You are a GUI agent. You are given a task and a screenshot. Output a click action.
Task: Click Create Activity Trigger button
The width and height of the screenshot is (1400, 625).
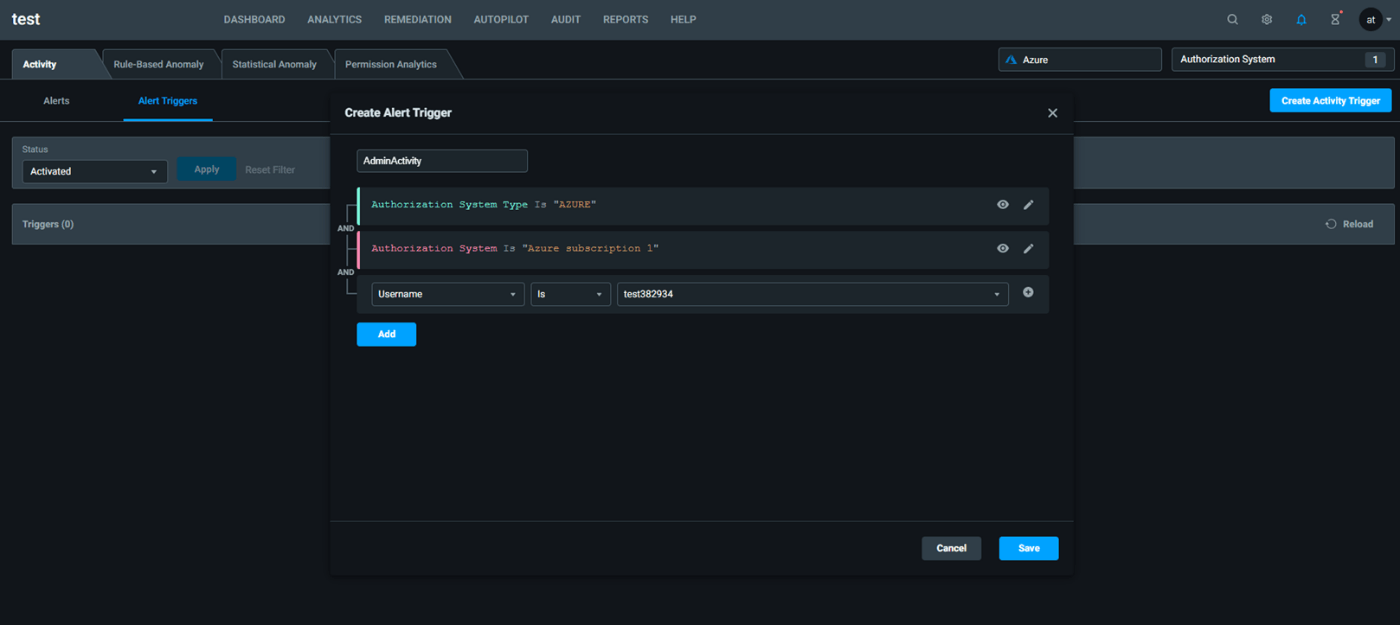coord(1330,100)
